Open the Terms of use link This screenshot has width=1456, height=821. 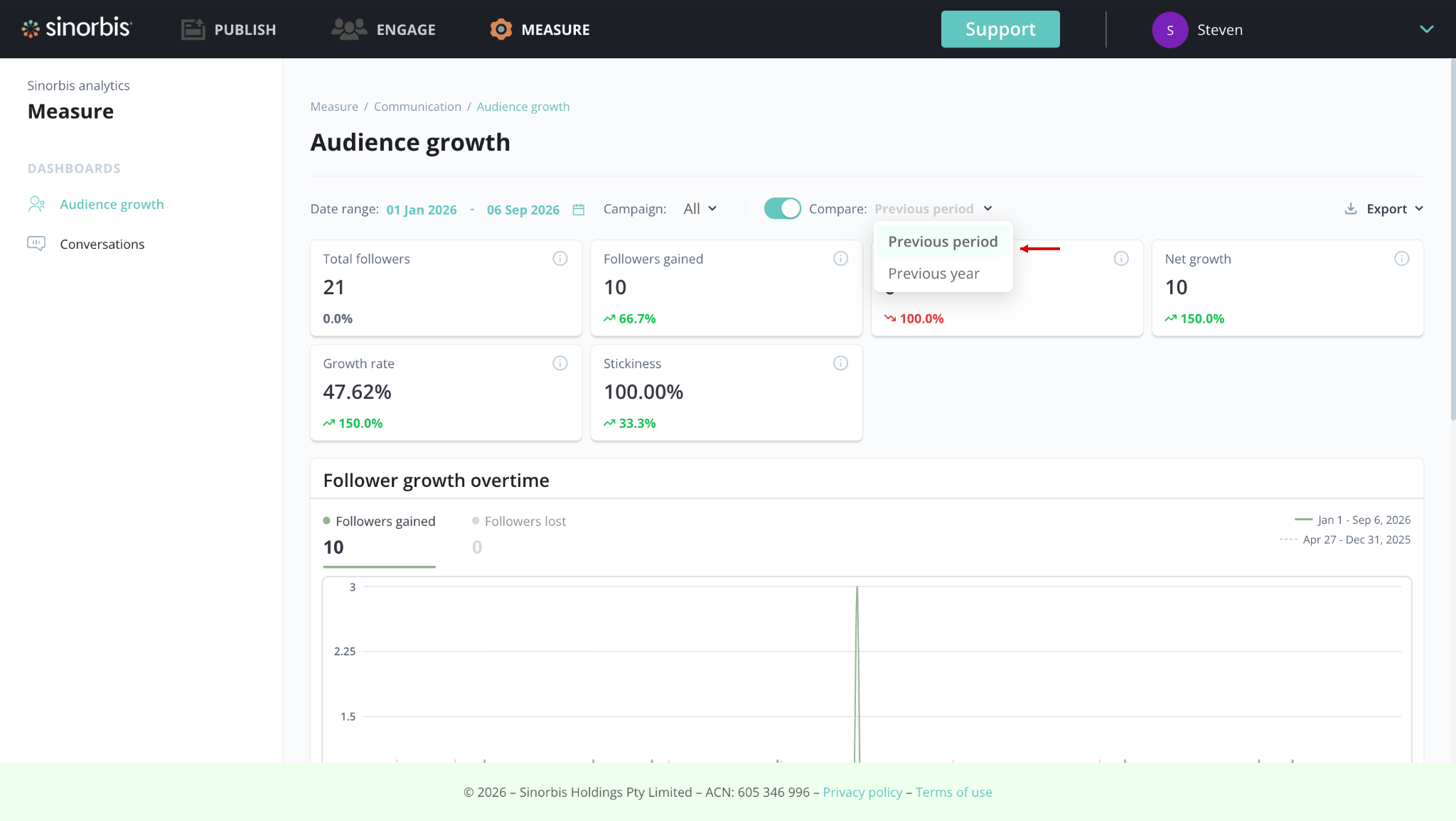click(x=953, y=793)
